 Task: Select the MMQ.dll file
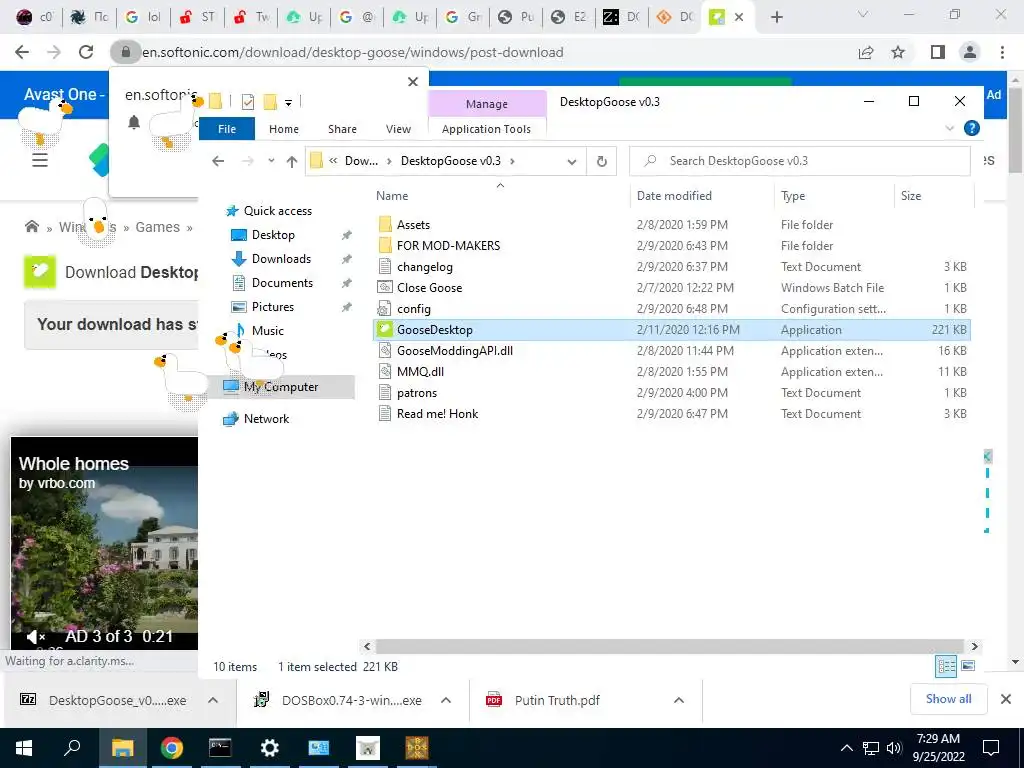click(420, 372)
